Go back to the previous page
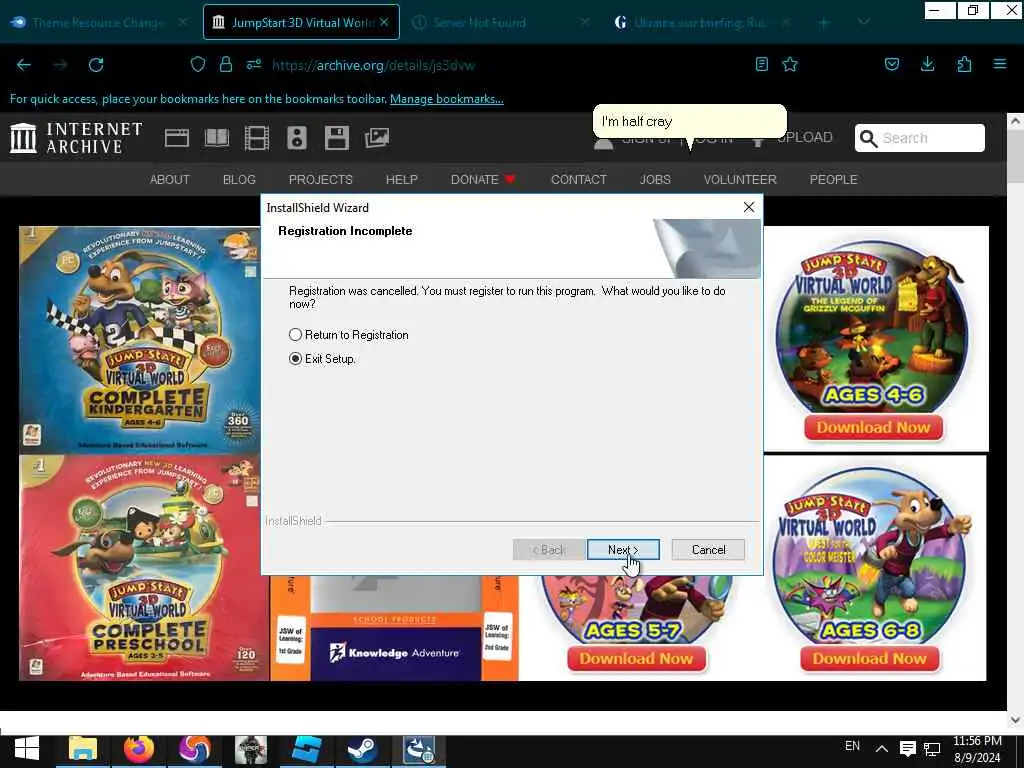1024x768 pixels. pos(24,65)
